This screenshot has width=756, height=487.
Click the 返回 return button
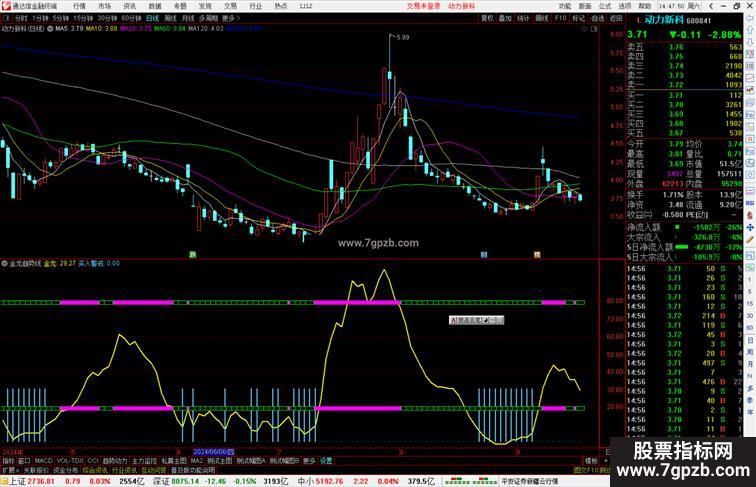pos(616,18)
